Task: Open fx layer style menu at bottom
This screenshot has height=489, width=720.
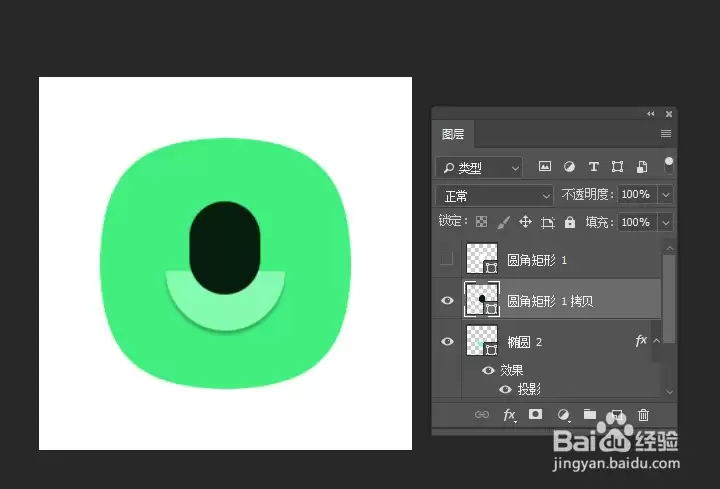Action: pos(509,415)
